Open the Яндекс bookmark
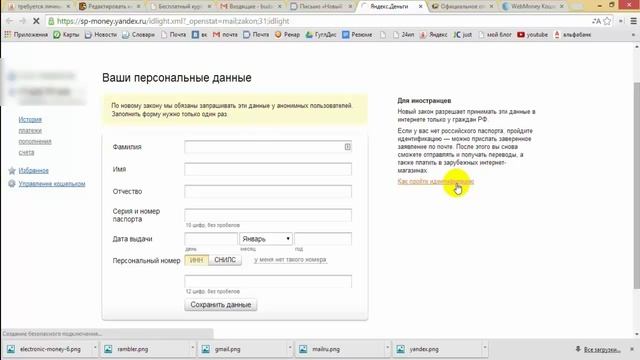 pos(434,35)
